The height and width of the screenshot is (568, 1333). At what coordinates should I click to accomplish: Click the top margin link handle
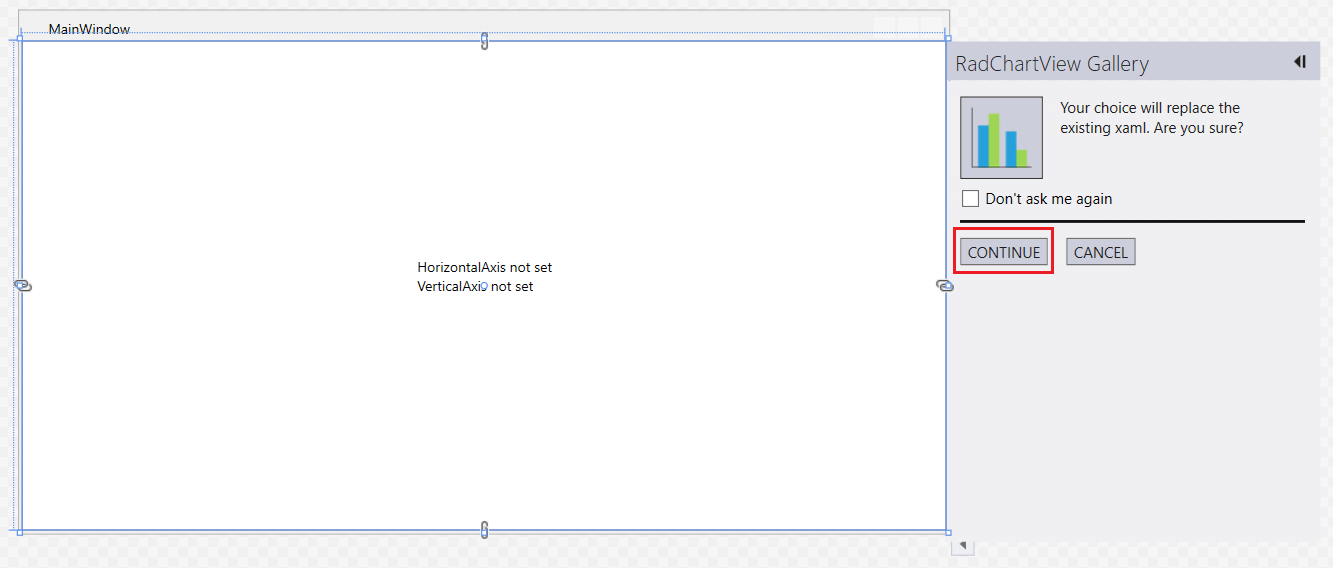[x=485, y=41]
